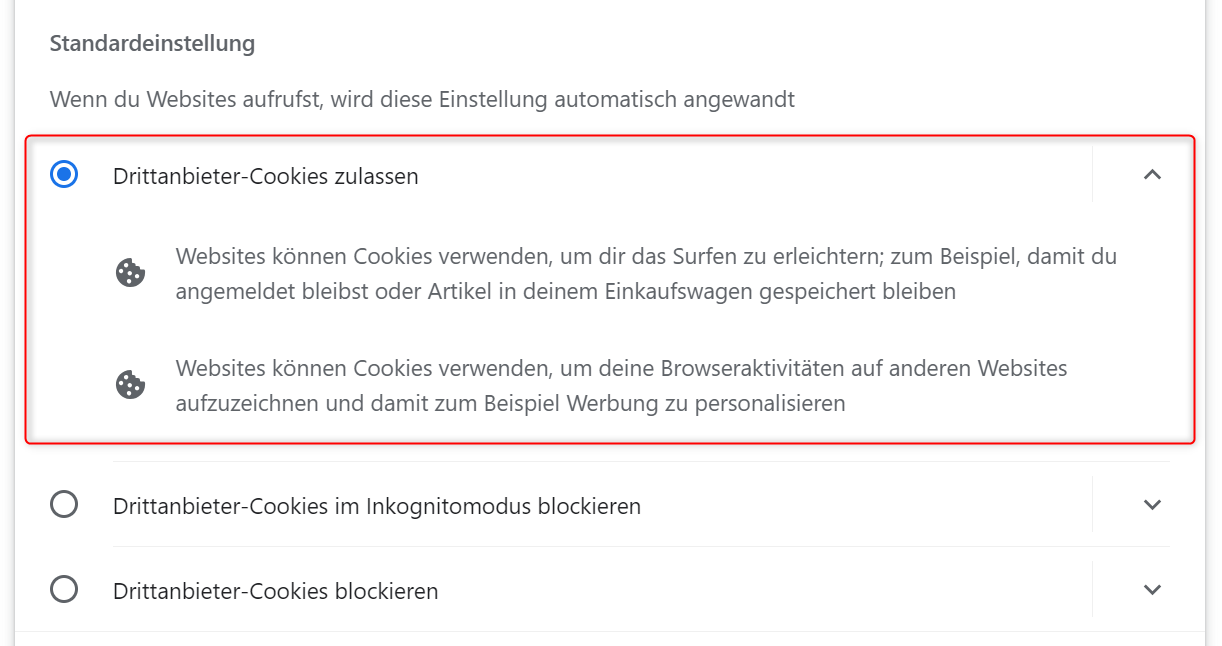Select the Inkognitomodus blockieren radio button
Viewport: 1222px width, 646px height.
[x=64, y=505]
